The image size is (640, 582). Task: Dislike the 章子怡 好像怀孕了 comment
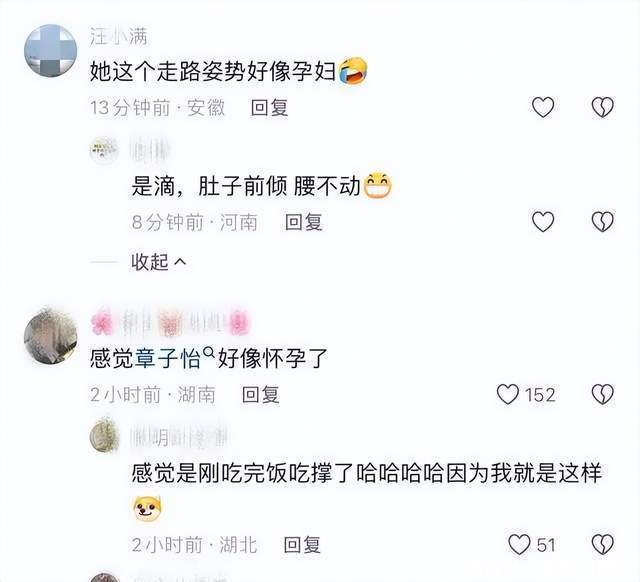click(603, 394)
